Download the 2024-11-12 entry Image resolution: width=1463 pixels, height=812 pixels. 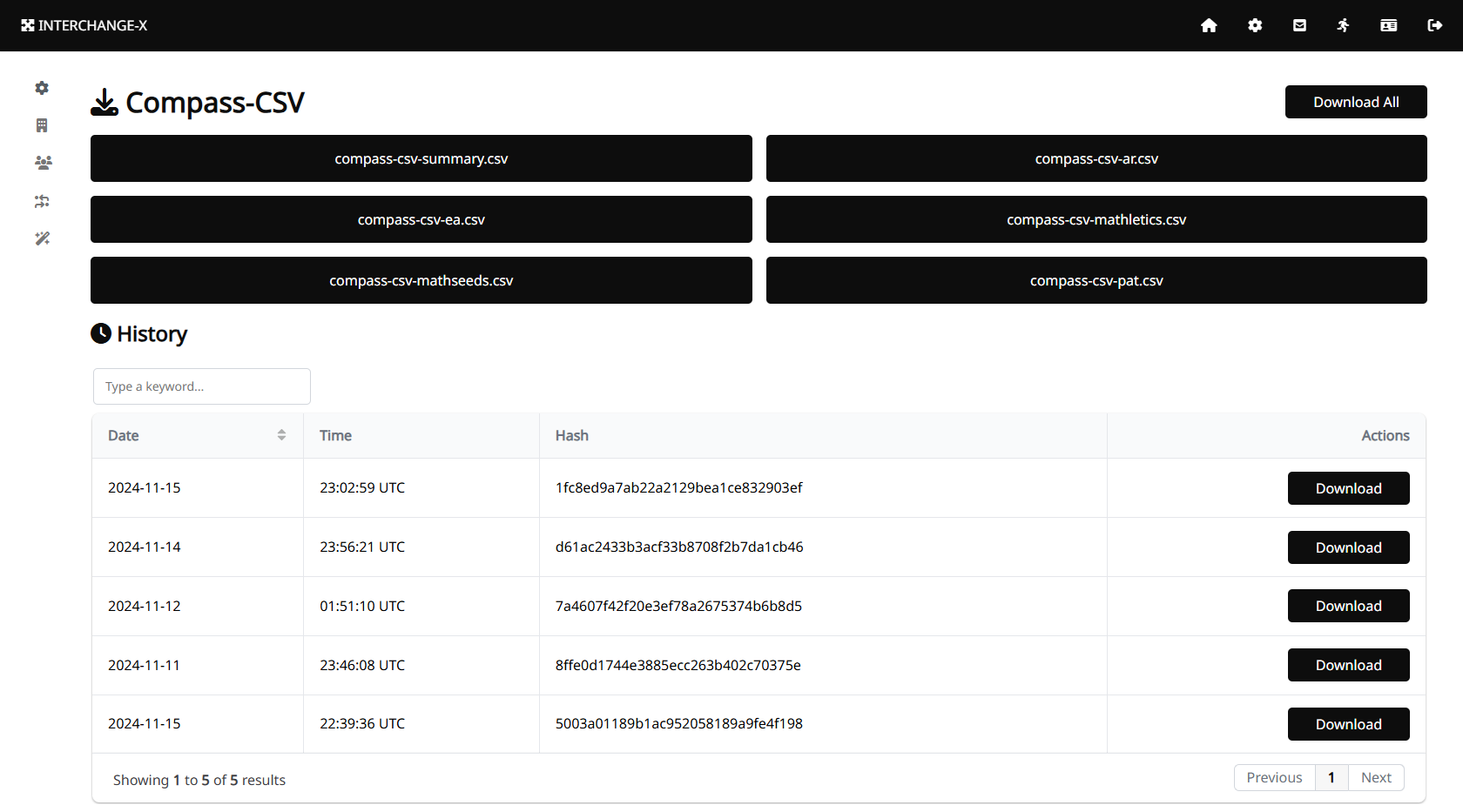(x=1349, y=606)
